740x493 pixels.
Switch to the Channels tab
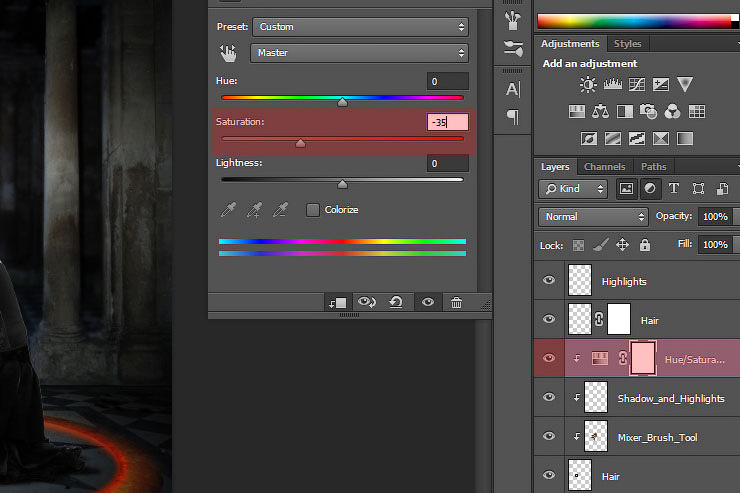click(x=604, y=167)
